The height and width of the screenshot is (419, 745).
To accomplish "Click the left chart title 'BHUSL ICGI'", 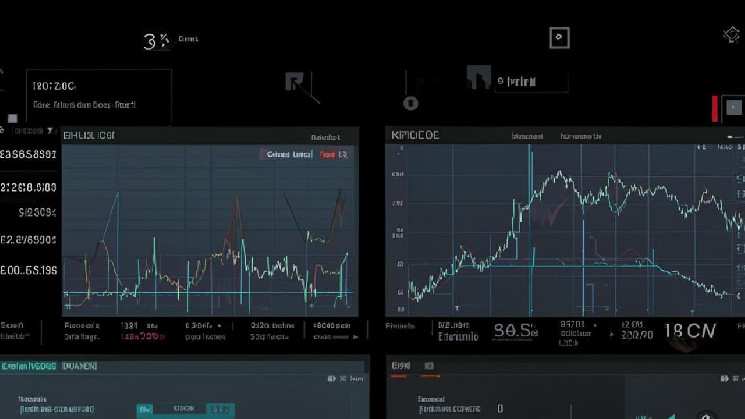I will [x=89, y=135].
